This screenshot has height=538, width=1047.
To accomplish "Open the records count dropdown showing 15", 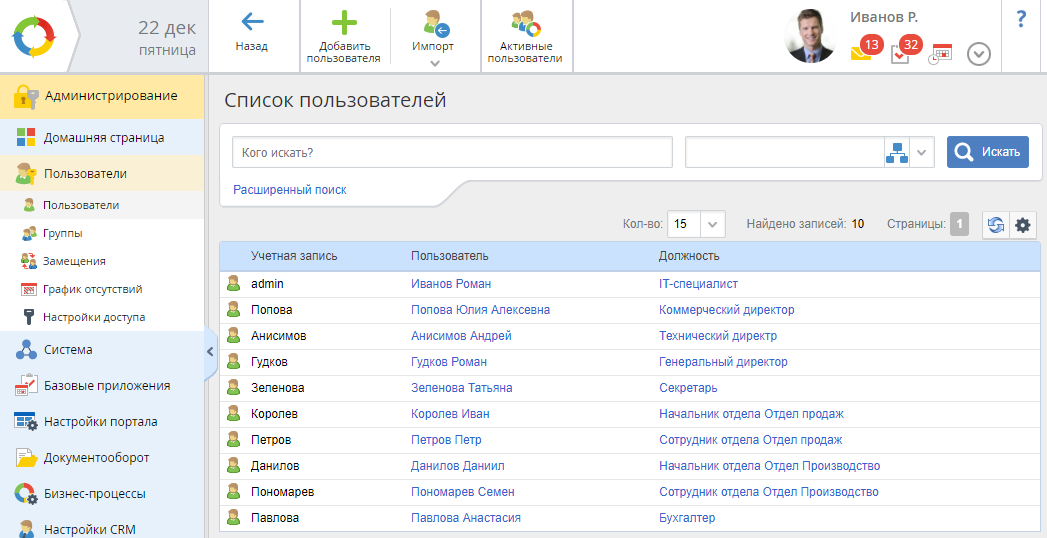I will point(697,224).
